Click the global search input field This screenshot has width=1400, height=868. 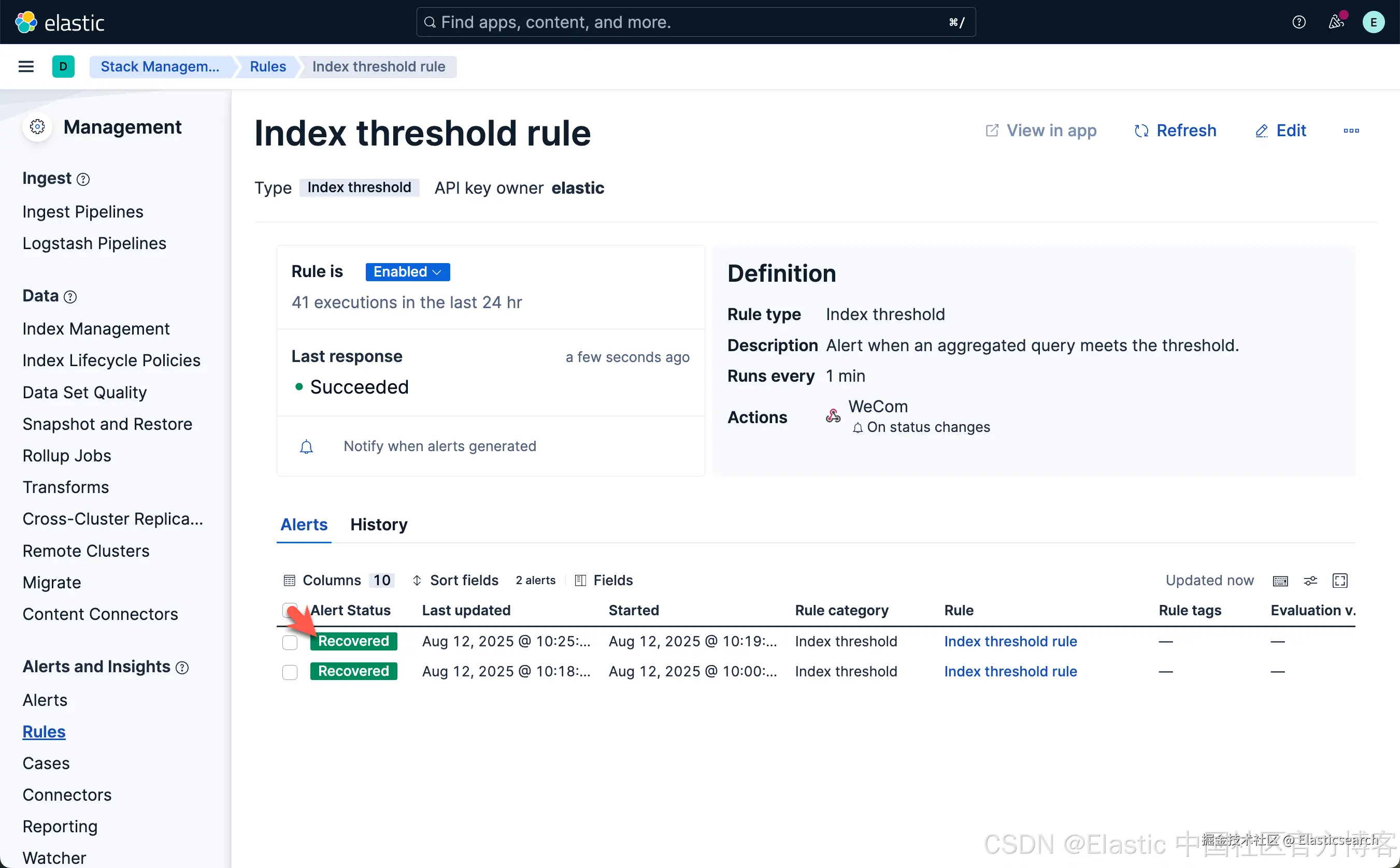689,22
